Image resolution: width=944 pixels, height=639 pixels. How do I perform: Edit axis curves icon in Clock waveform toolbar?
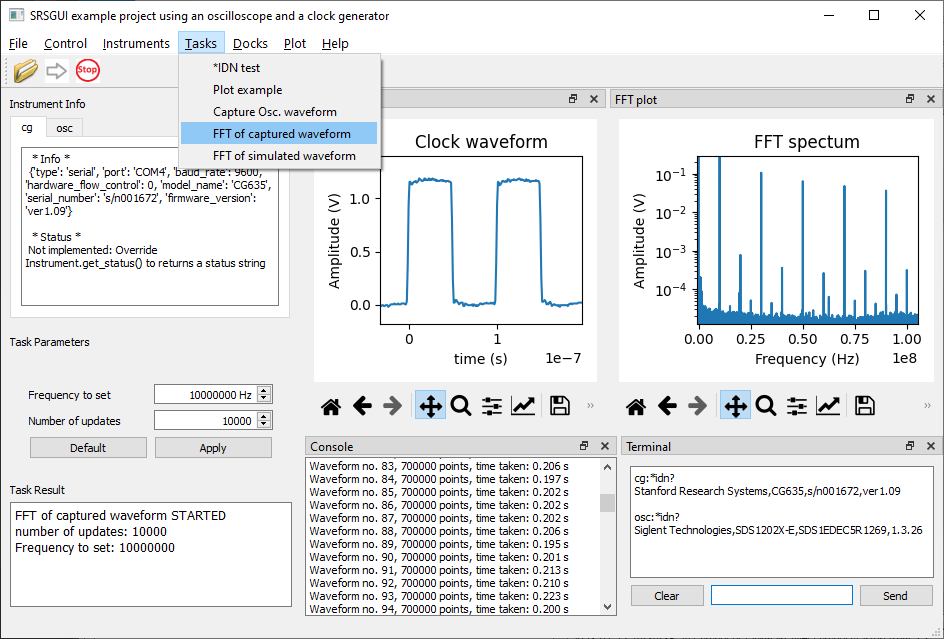tap(523, 407)
